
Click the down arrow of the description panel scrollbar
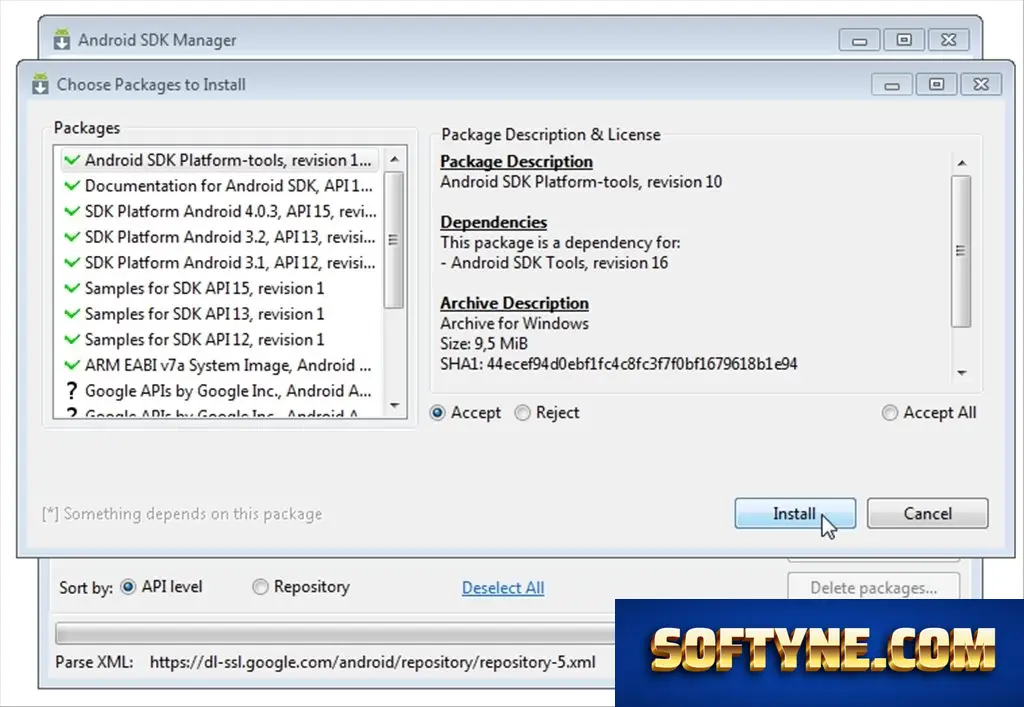click(961, 373)
